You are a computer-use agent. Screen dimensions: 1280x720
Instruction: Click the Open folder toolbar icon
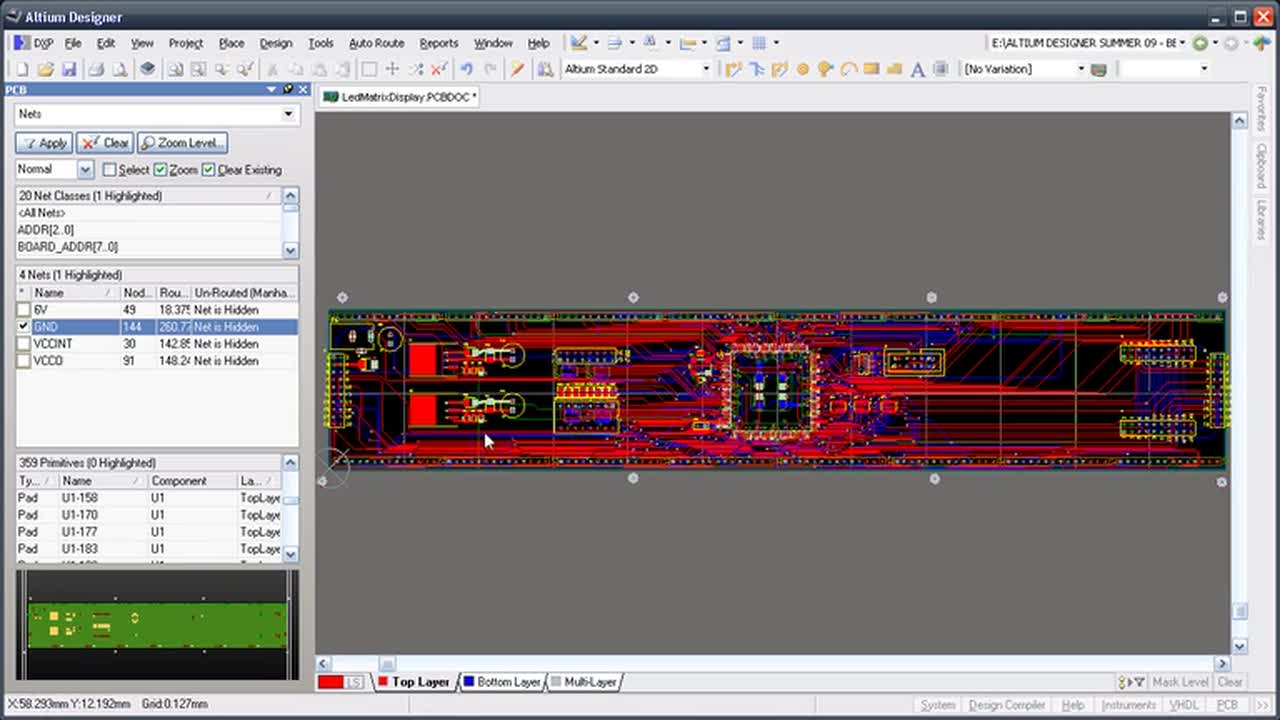click(x=45, y=69)
